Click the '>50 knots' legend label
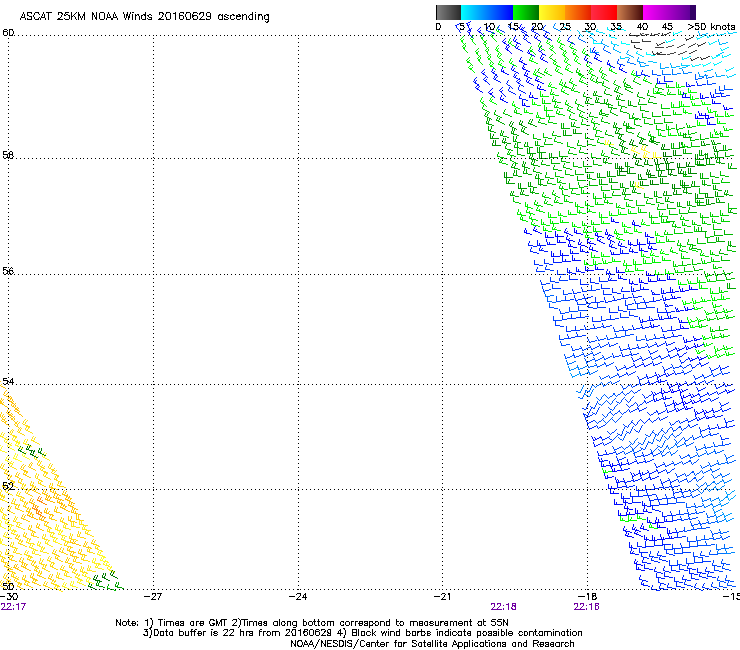Screen dimensions: 740x650 pyautogui.click(x=711, y=27)
